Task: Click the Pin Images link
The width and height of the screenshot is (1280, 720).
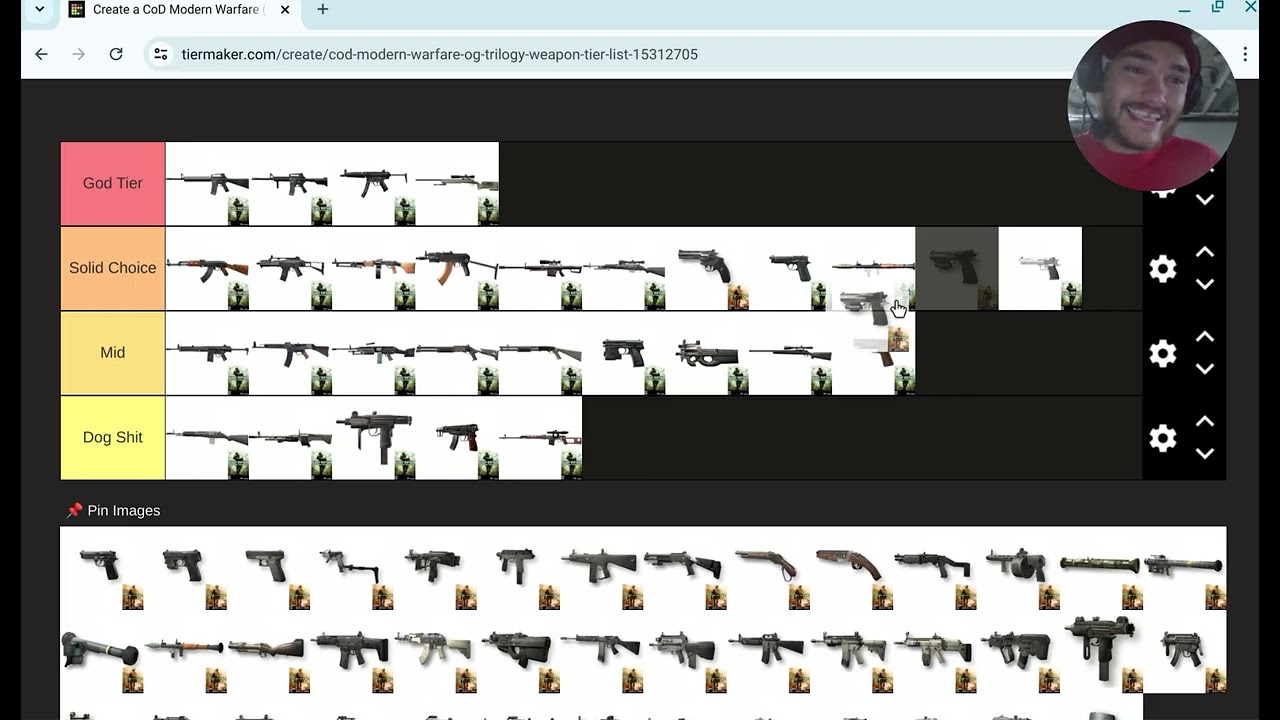Action: pyautogui.click(x=113, y=510)
